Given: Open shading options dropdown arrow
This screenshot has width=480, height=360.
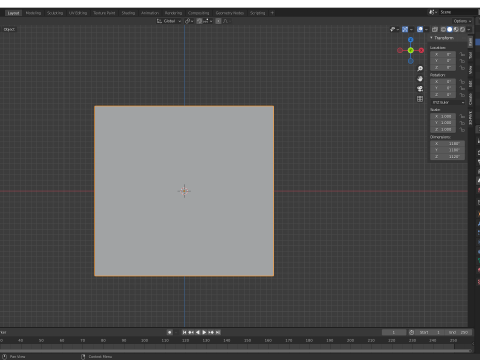Looking at the screenshot, I should tap(469, 29).
